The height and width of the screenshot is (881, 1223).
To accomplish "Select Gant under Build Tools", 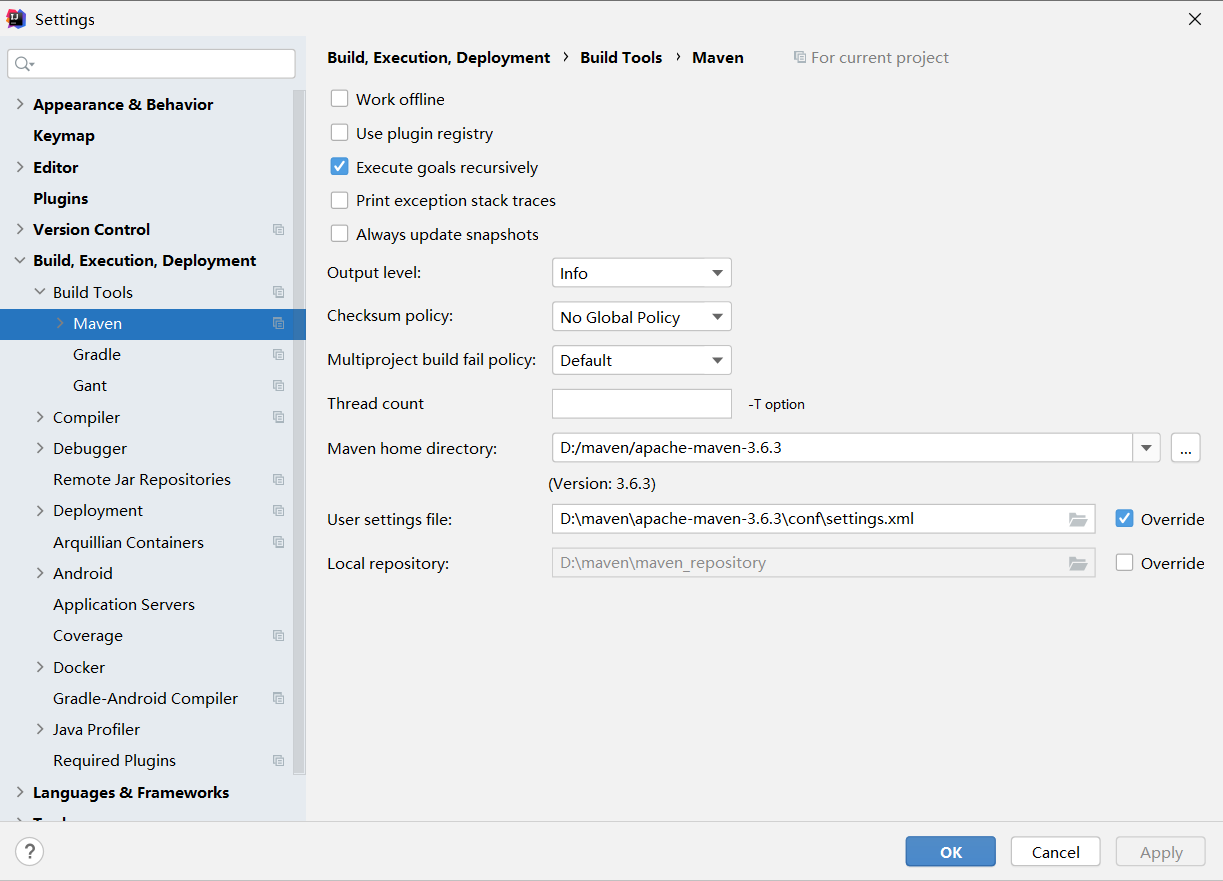I will click(90, 386).
